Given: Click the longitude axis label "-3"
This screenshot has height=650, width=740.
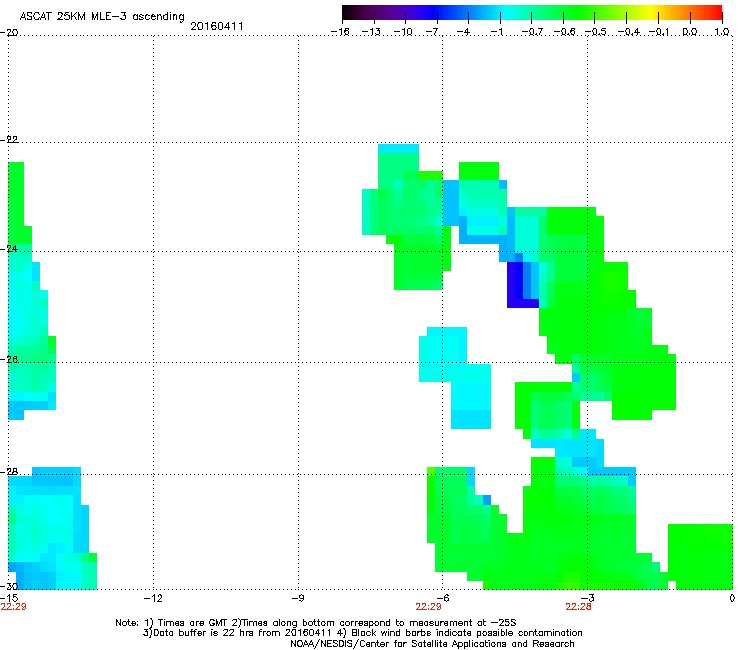Looking at the screenshot, I should pyautogui.click(x=587, y=598).
